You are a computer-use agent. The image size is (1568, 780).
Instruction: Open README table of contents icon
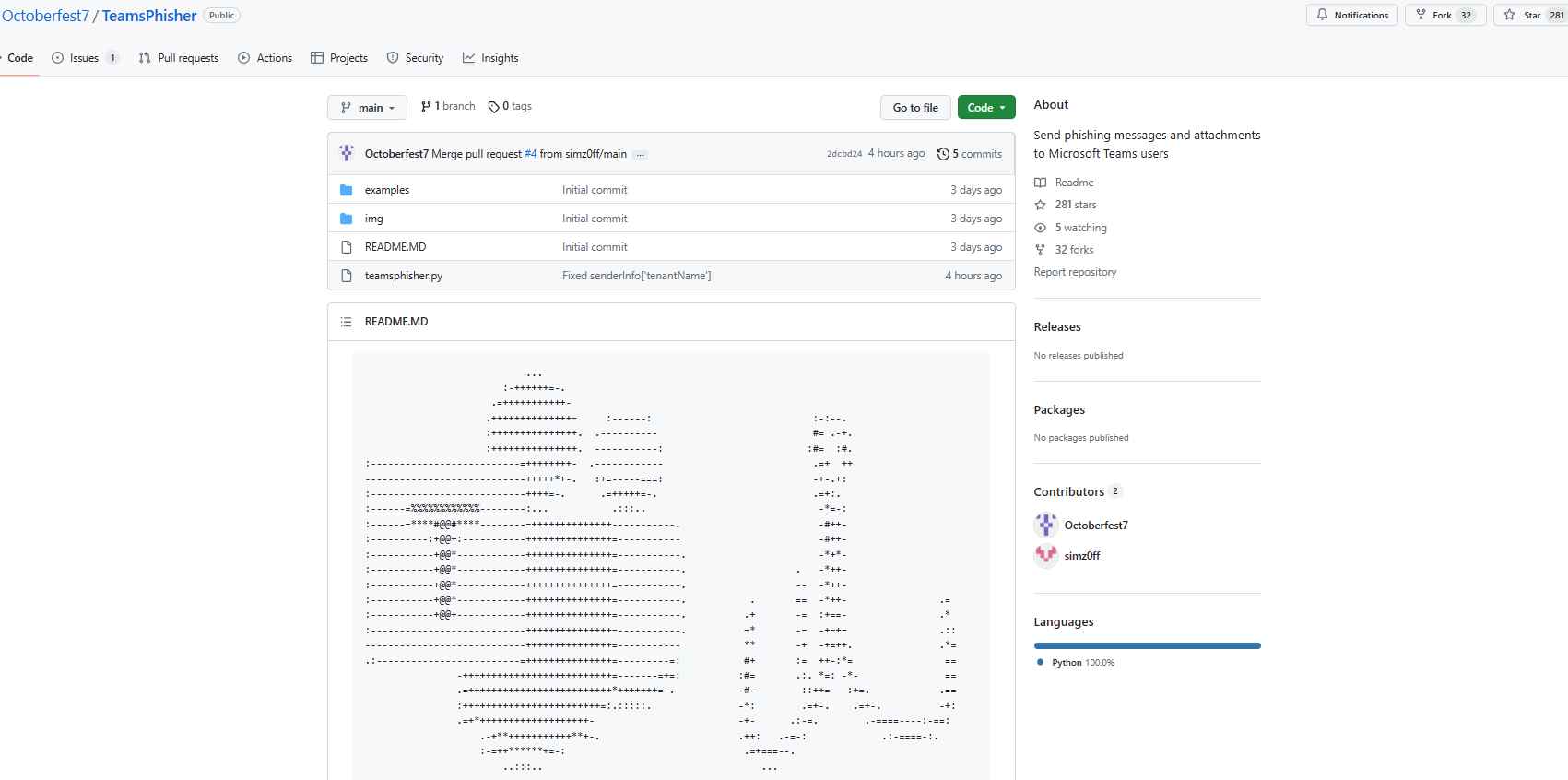pyautogui.click(x=347, y=322)
